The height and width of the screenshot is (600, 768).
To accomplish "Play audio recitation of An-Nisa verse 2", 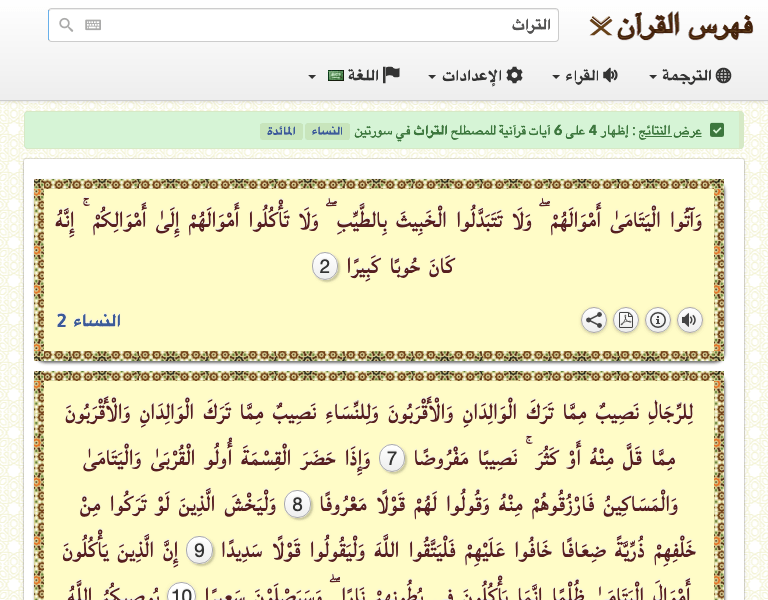I will [689, 320].
